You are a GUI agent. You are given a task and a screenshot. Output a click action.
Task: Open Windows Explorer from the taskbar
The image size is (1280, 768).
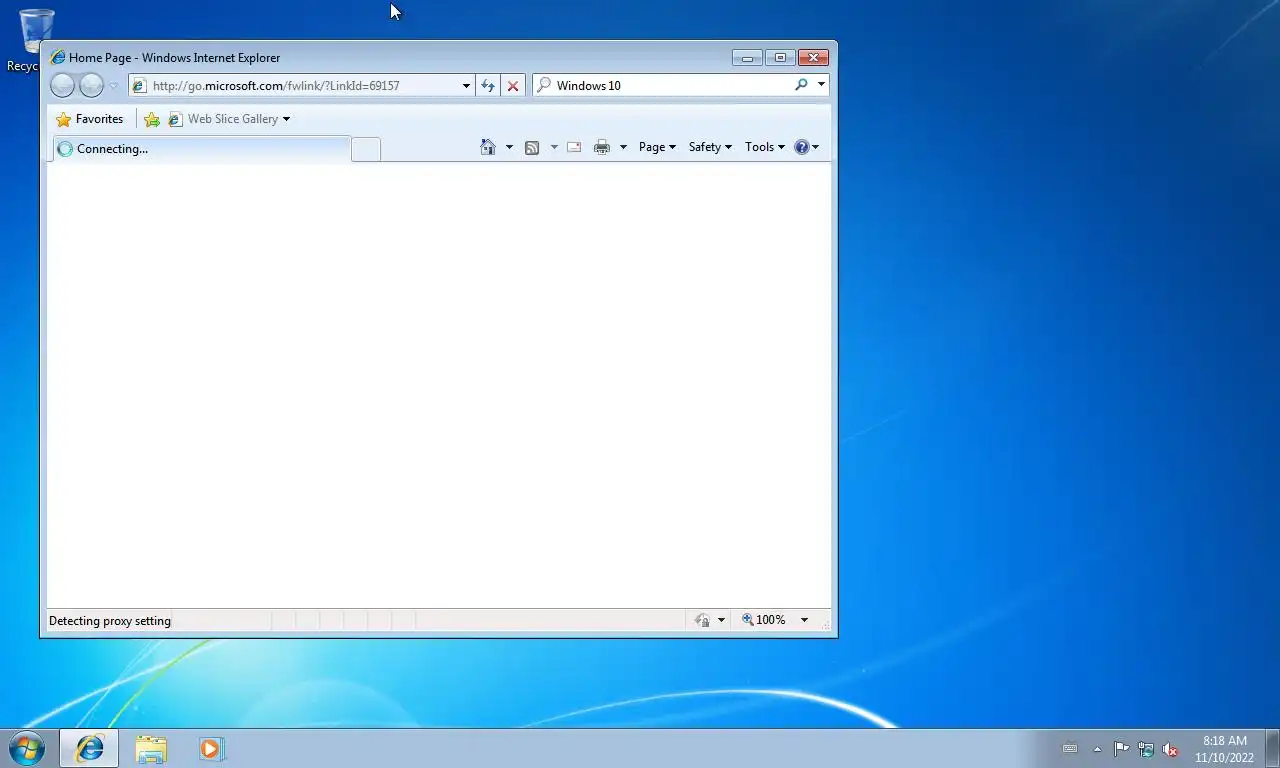pyautogui.click(x=151, y=749)
